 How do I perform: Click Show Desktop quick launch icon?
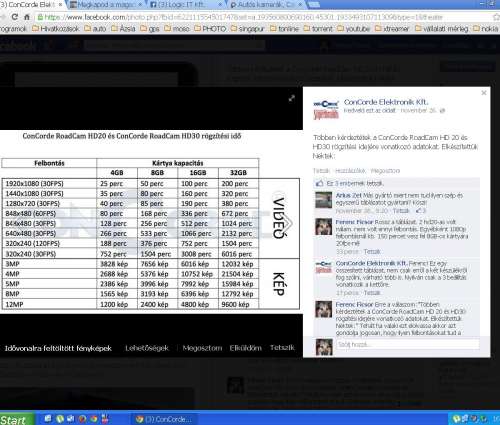tap(48, 419)
